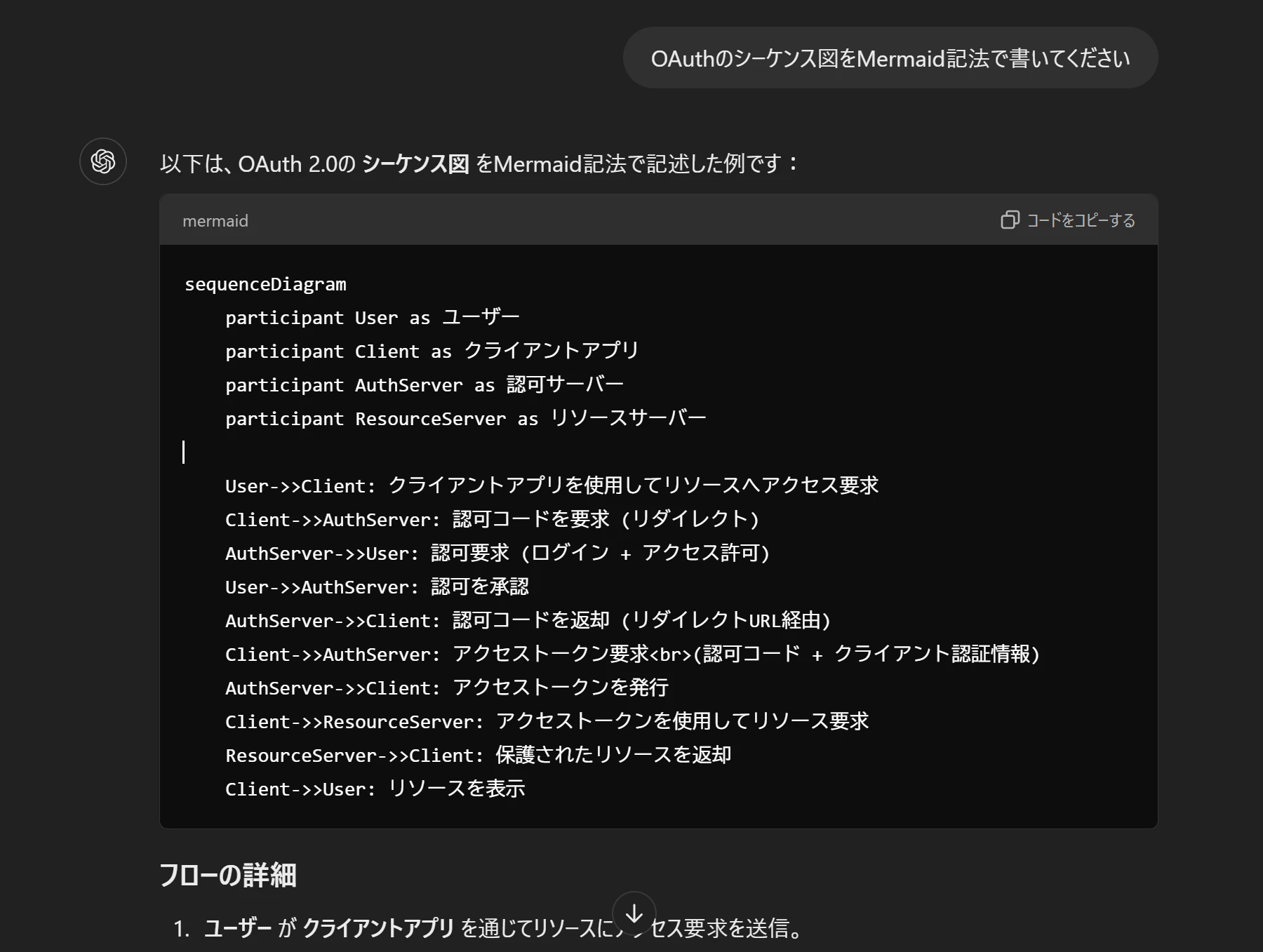Click the 'participant ResourceServer as リソースサーバー' line
This screenshot has width=1263, height=952.
pyautogui.click(x=466, y=419)
